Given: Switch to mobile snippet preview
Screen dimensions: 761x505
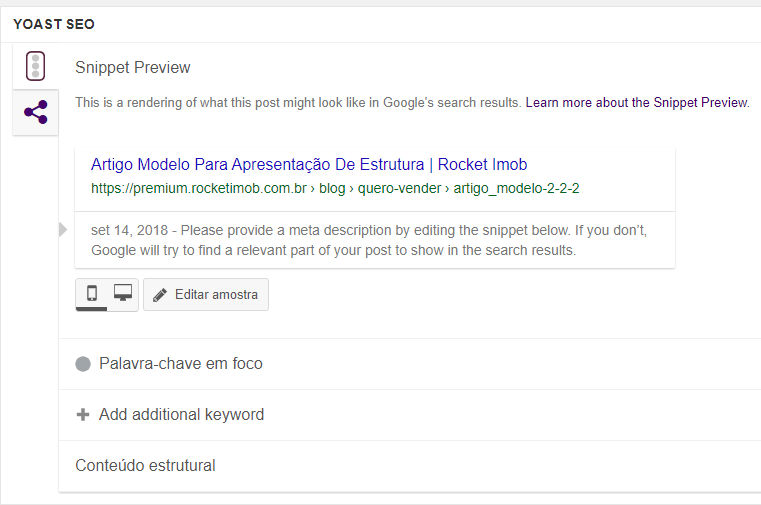Looking at the screenshot, I should (92, 293).
